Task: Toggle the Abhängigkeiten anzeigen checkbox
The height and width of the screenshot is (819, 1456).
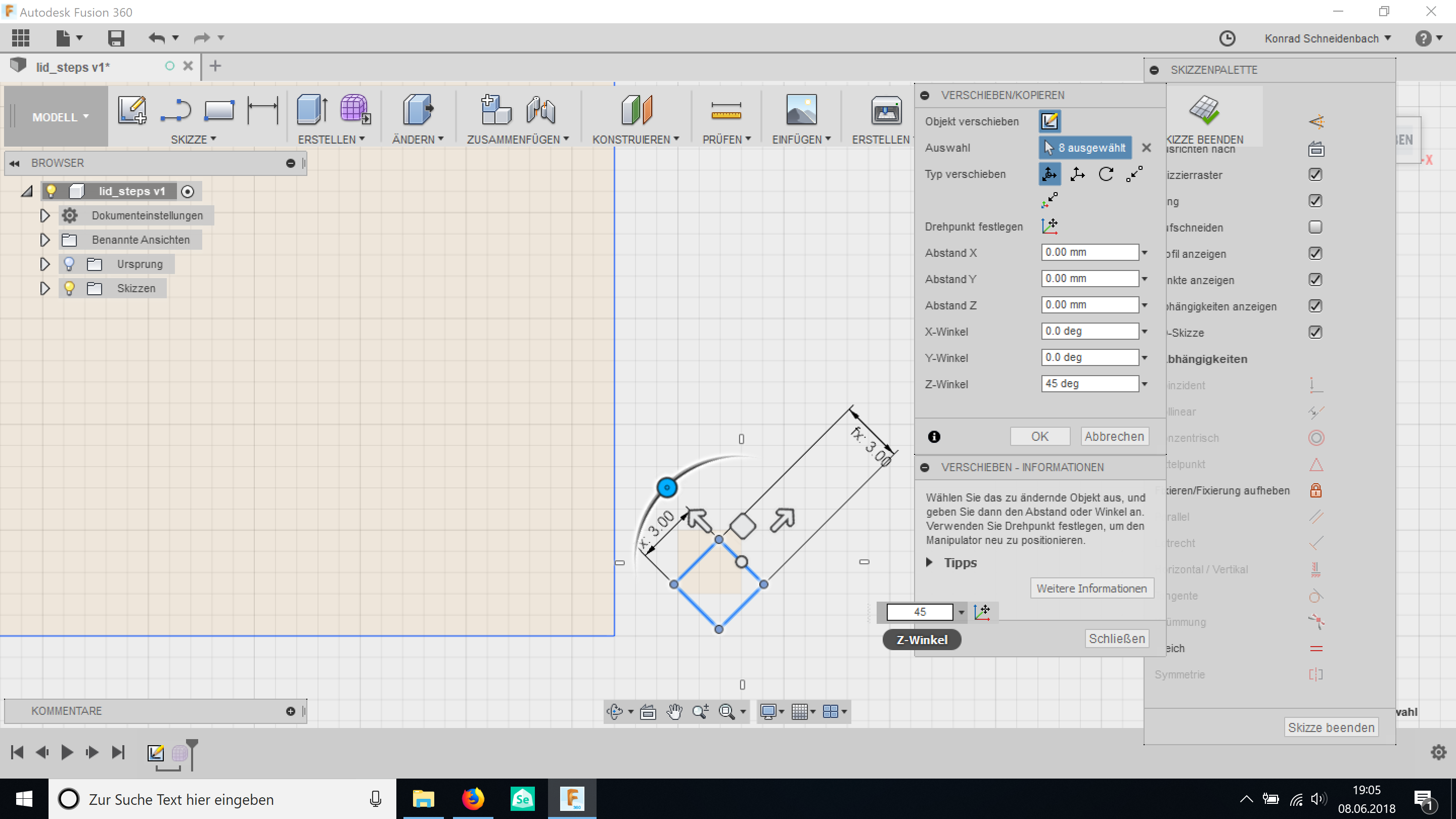Action: click(x=1315, y=306)
